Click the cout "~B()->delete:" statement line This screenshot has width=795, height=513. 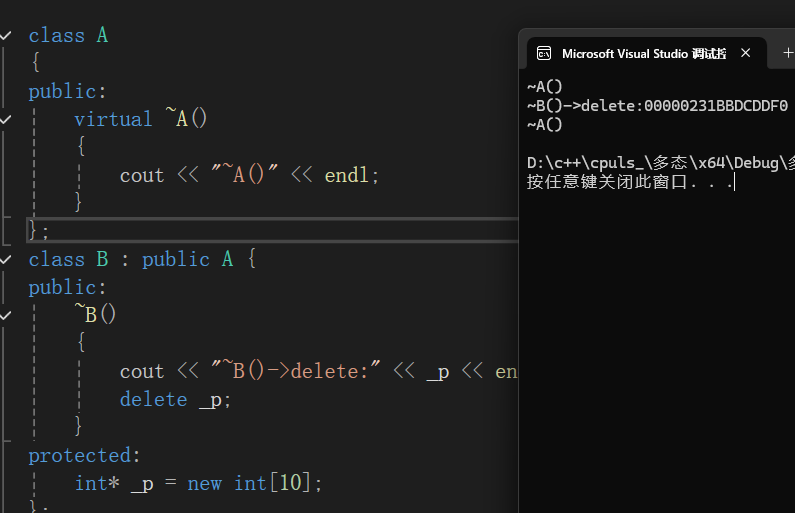pos(318,371)
